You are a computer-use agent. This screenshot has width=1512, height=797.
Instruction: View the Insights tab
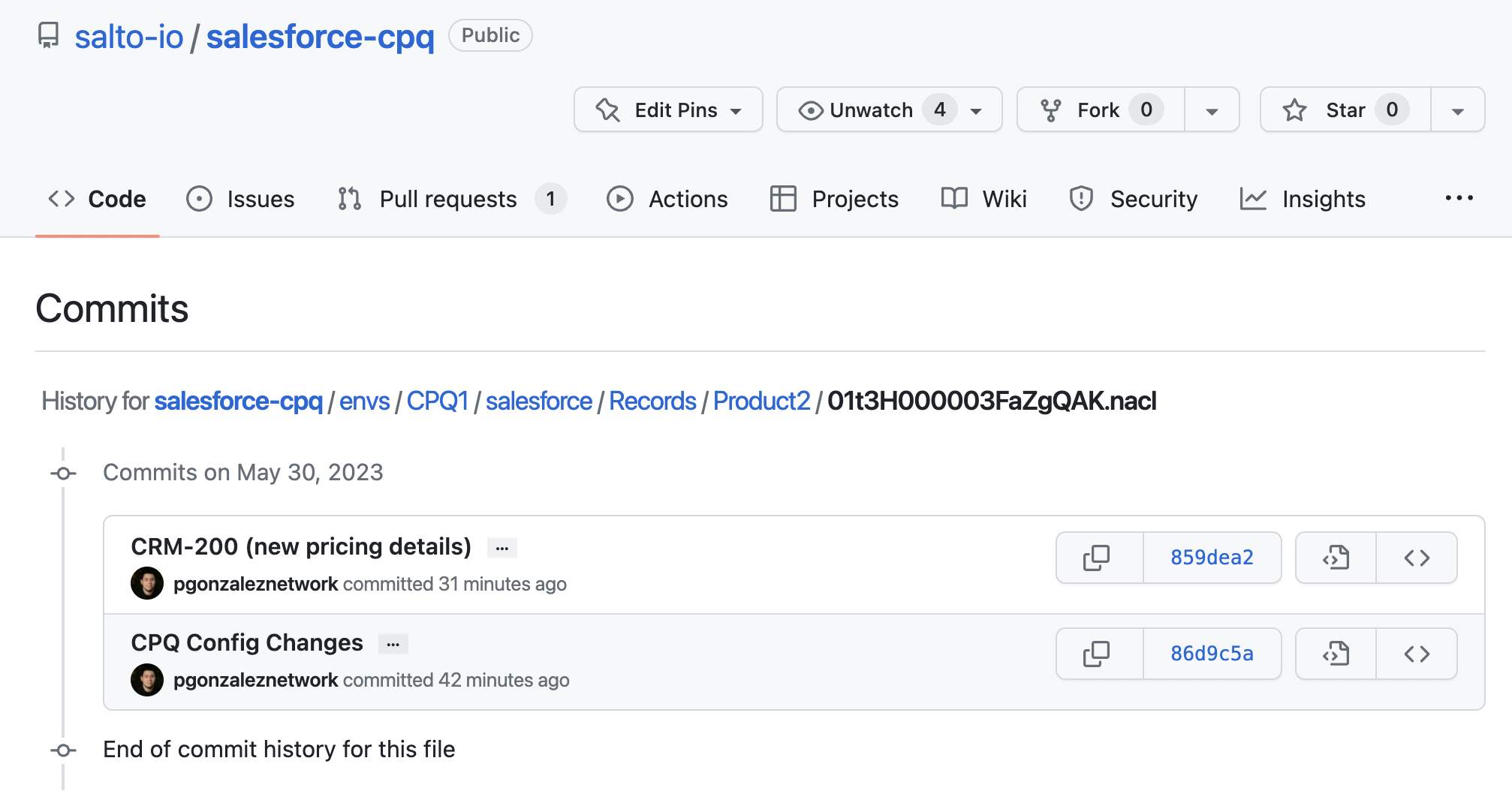coord(1303,199)
